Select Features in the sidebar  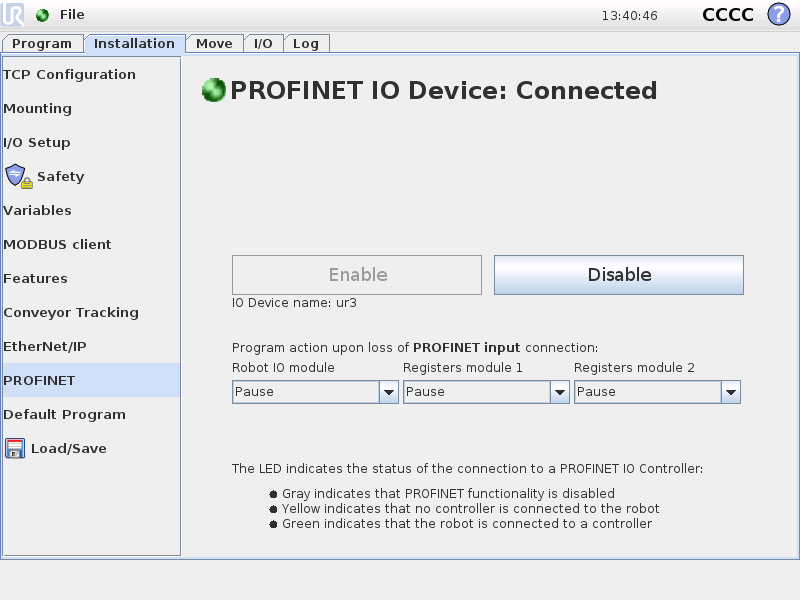coord(91,279)
